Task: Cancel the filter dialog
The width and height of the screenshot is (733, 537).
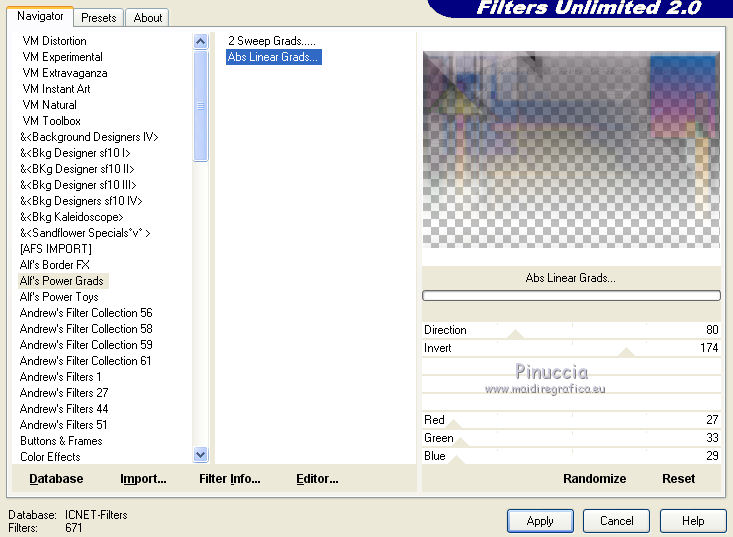Action: click(x=616, y=521)
